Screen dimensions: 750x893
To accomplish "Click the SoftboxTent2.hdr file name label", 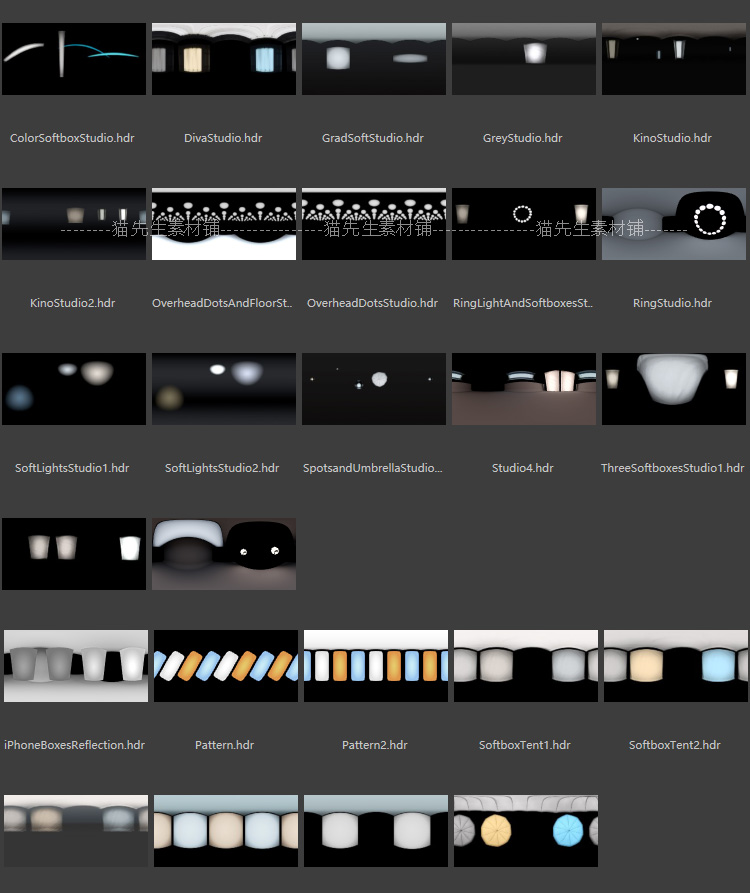I will coord(675,745).
